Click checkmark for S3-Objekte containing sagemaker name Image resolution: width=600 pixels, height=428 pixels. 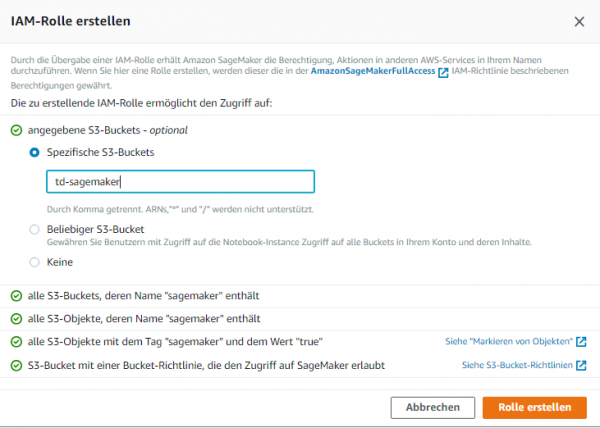[x=16, y=319]
